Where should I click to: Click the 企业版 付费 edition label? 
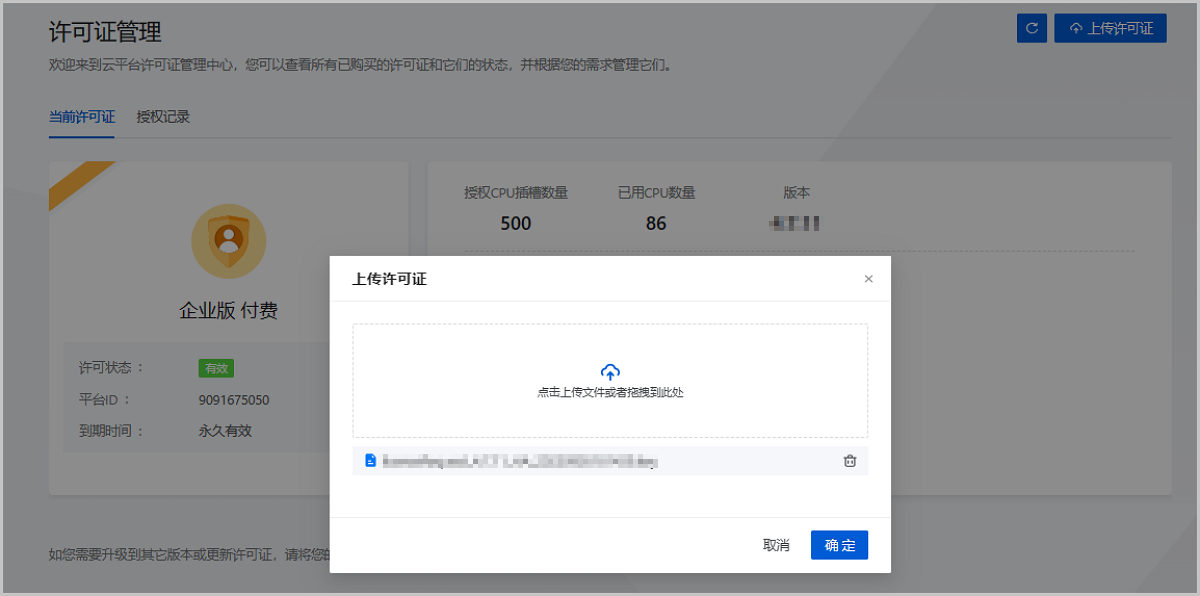point(228,311)
